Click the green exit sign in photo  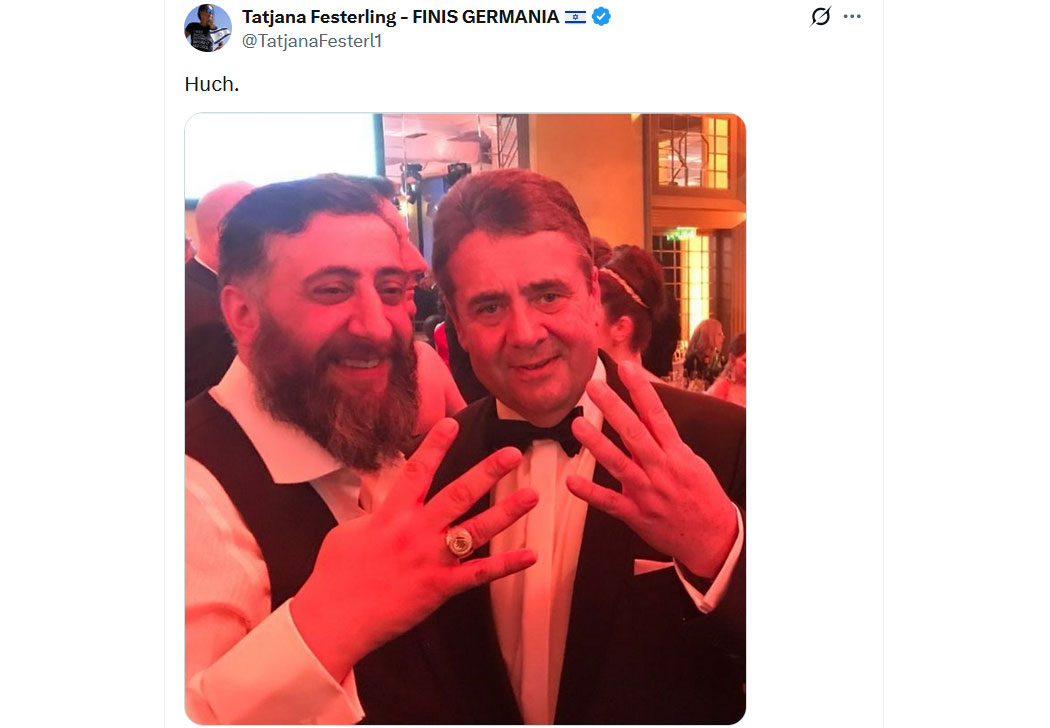pos(681,234)
